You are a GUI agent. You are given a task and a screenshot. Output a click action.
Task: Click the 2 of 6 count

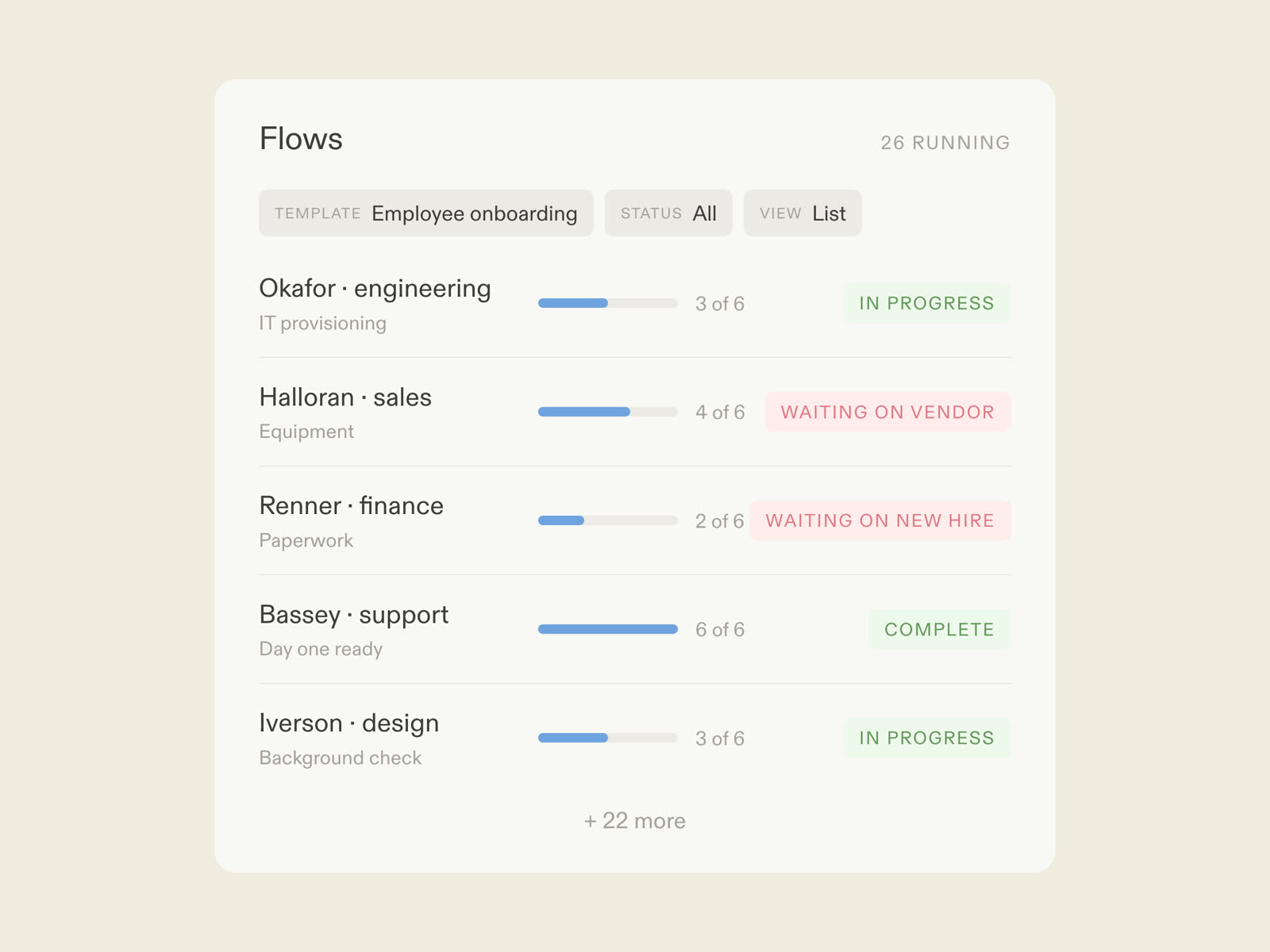pyautogui.click(x=720, y=521)
